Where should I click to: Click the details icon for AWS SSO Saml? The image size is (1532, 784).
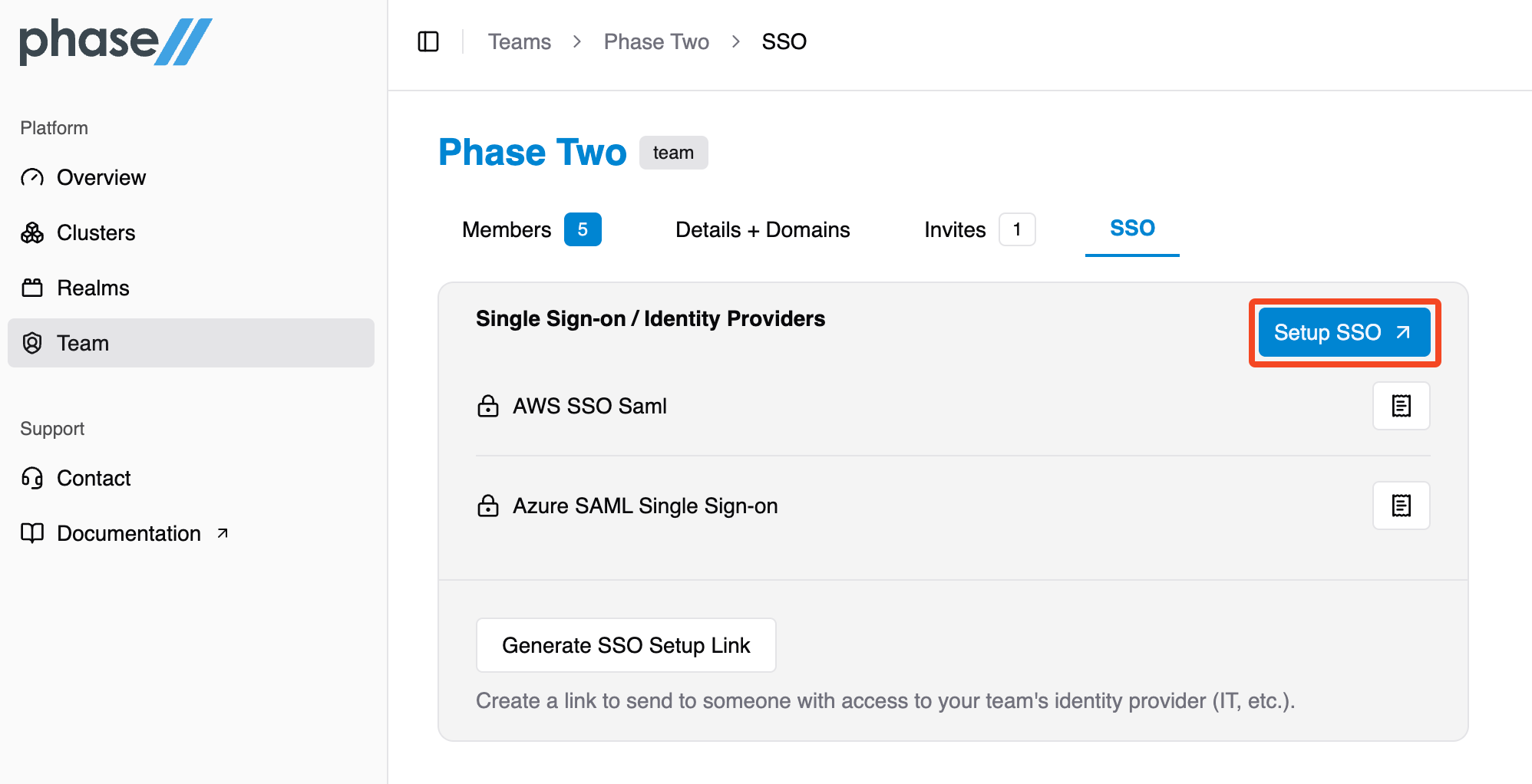coord(1401,406)
